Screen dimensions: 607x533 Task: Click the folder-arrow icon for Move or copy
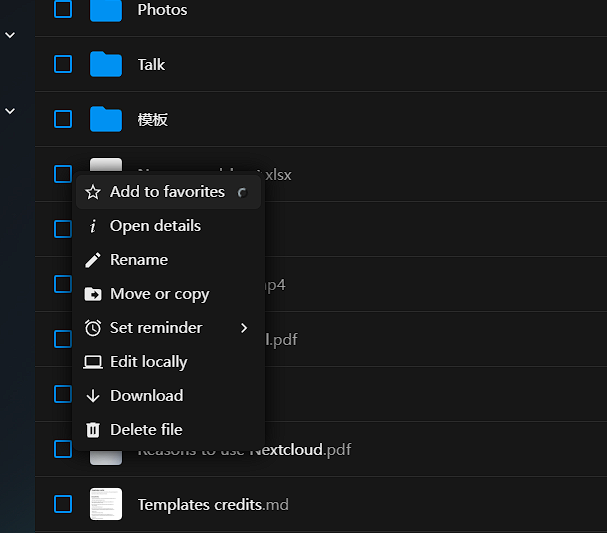coord(93,294)
